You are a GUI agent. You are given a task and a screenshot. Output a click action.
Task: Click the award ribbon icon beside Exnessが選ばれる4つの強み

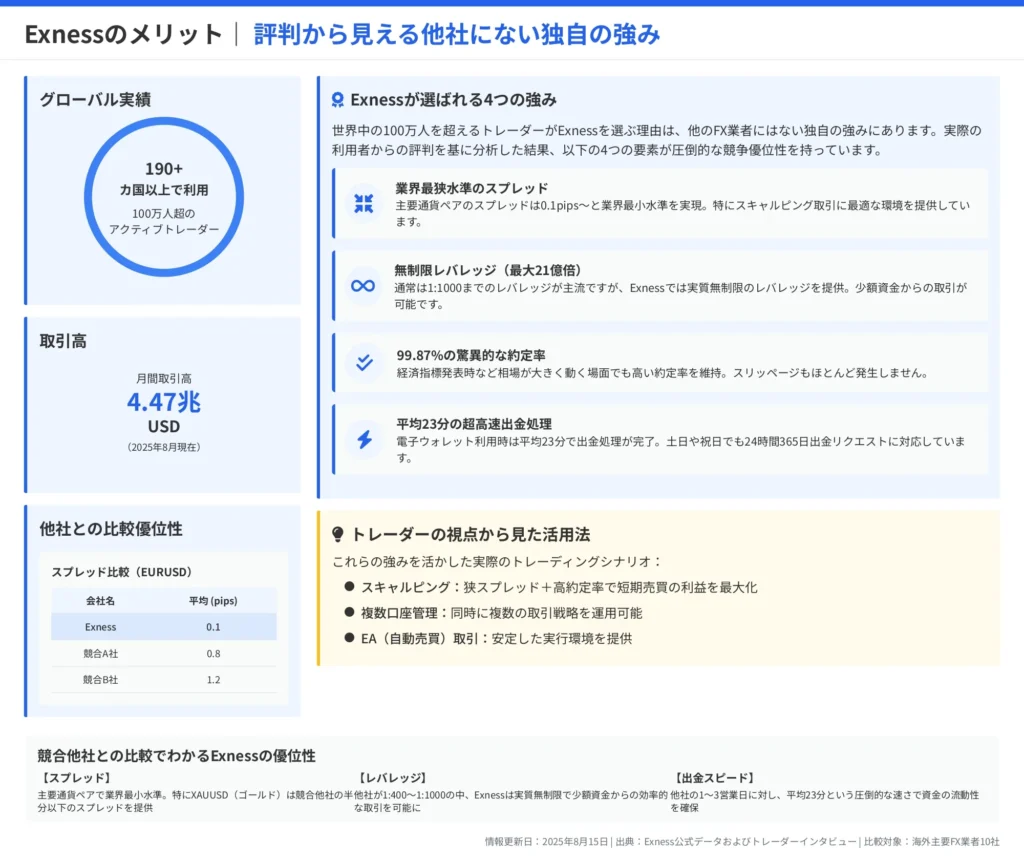tap(338, 99)
